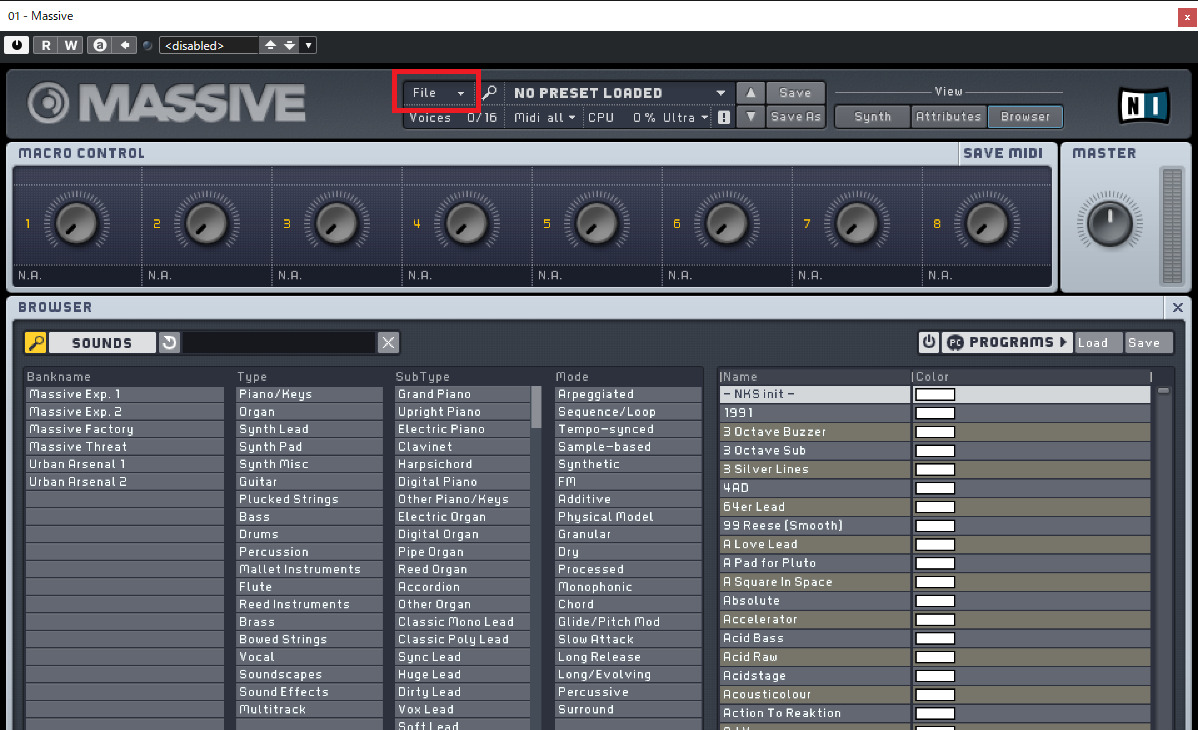Open the host preset dropdown arrow
1198x730 pixels.
click(x=308, y=45)
